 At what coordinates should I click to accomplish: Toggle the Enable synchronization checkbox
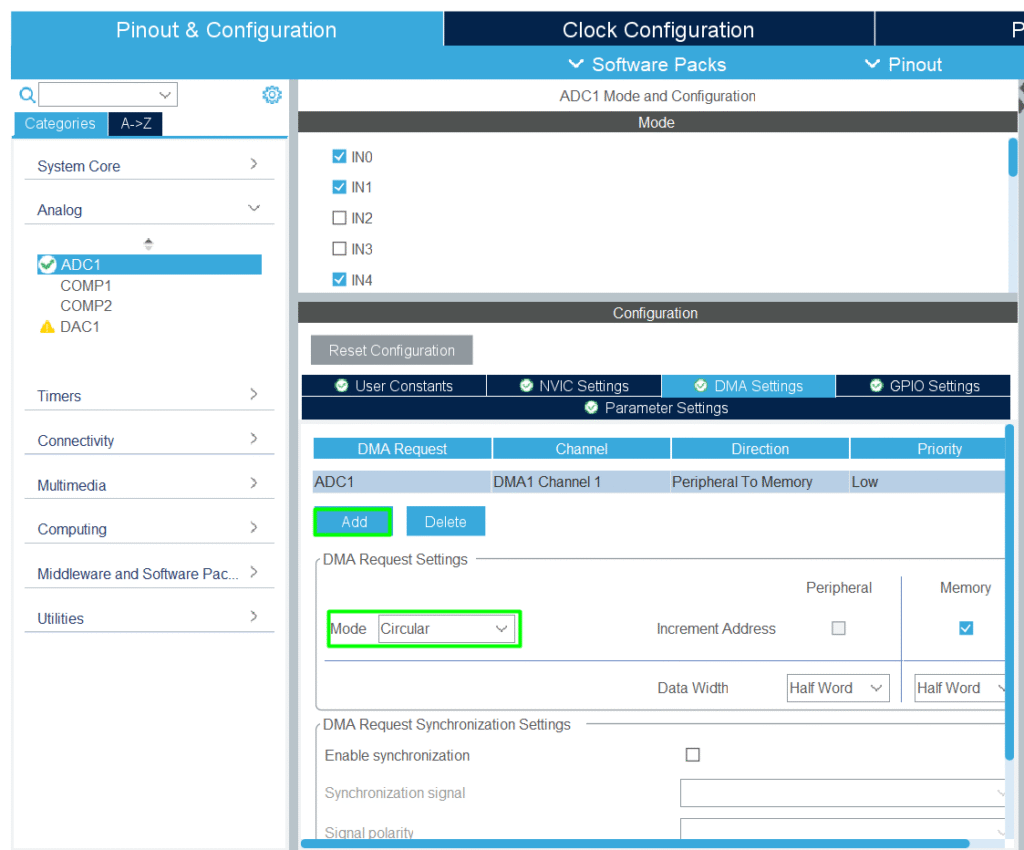point(692,755)
